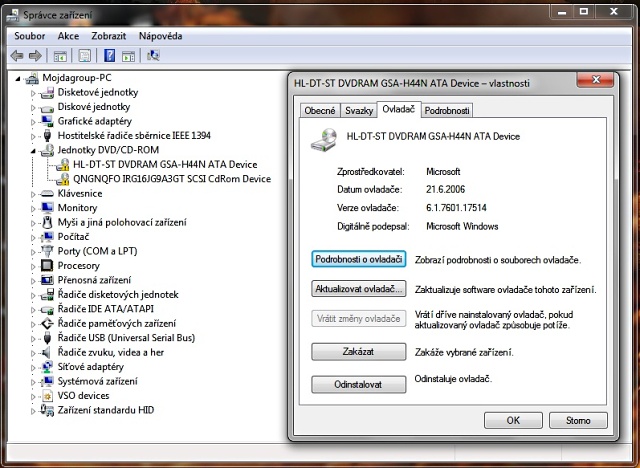The height and width of the screenshot is (468, 640).
Task: Click the Monitory monitor icon
Action: pos(47,208)
